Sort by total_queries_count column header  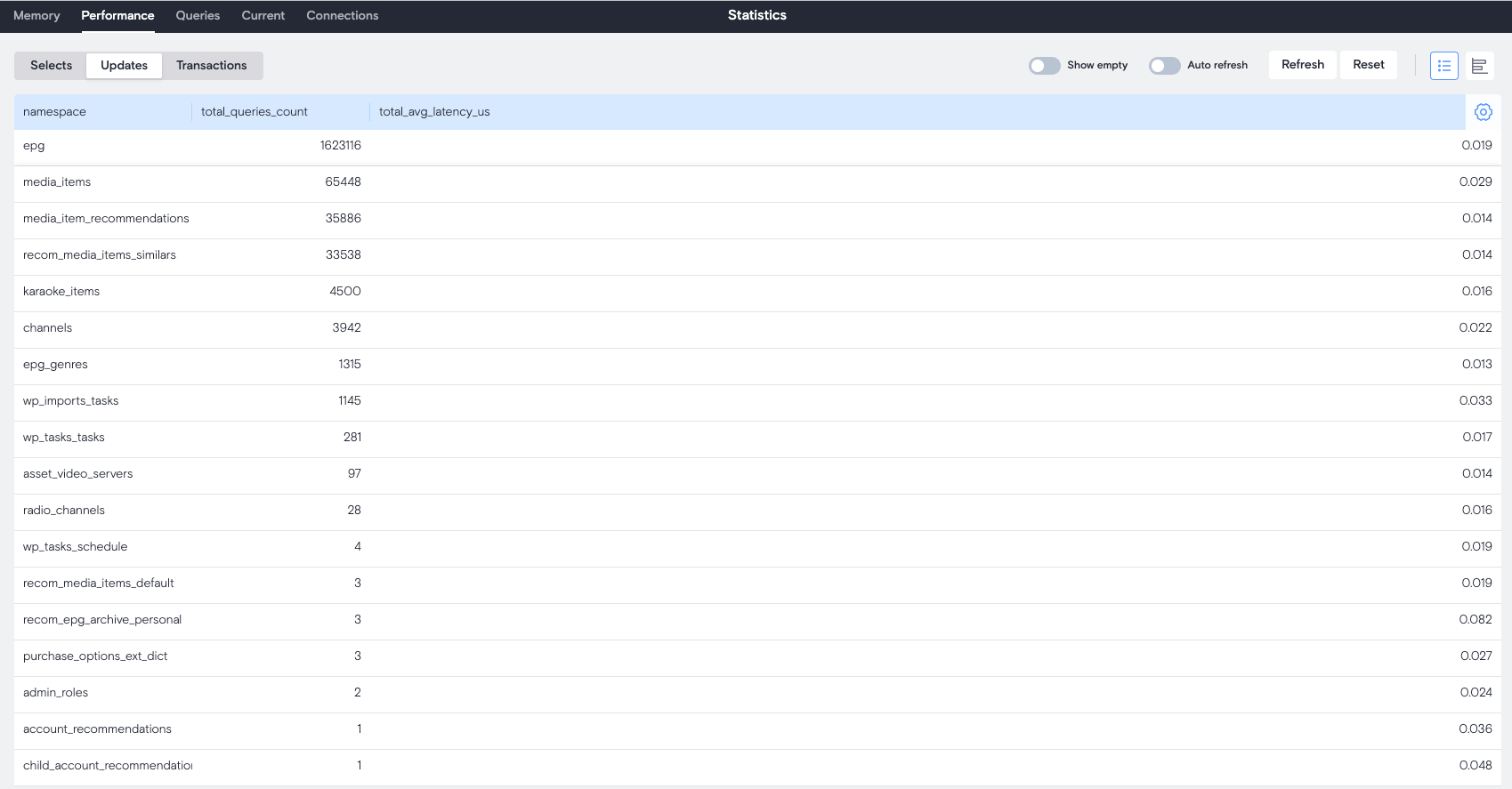click(x=255, y=112)
